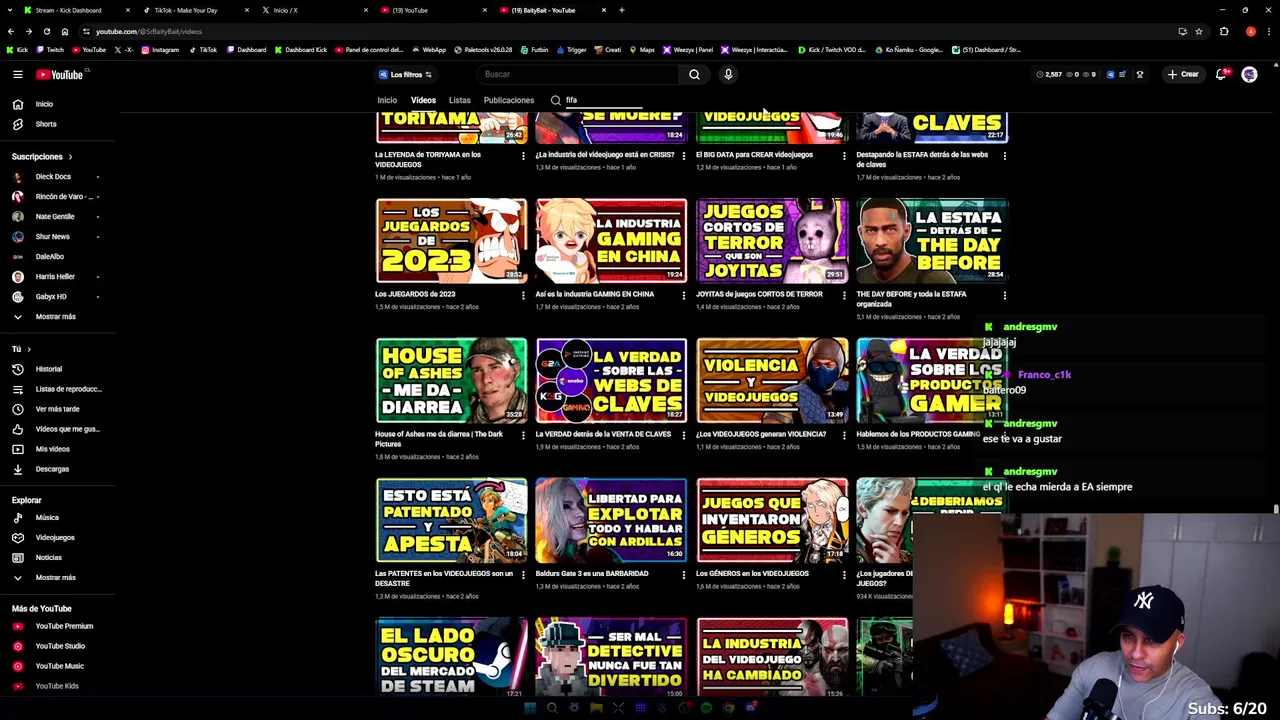1280x720 pixels.
Task: Open Dieck Docs subscription
Action: click(54, 177)
